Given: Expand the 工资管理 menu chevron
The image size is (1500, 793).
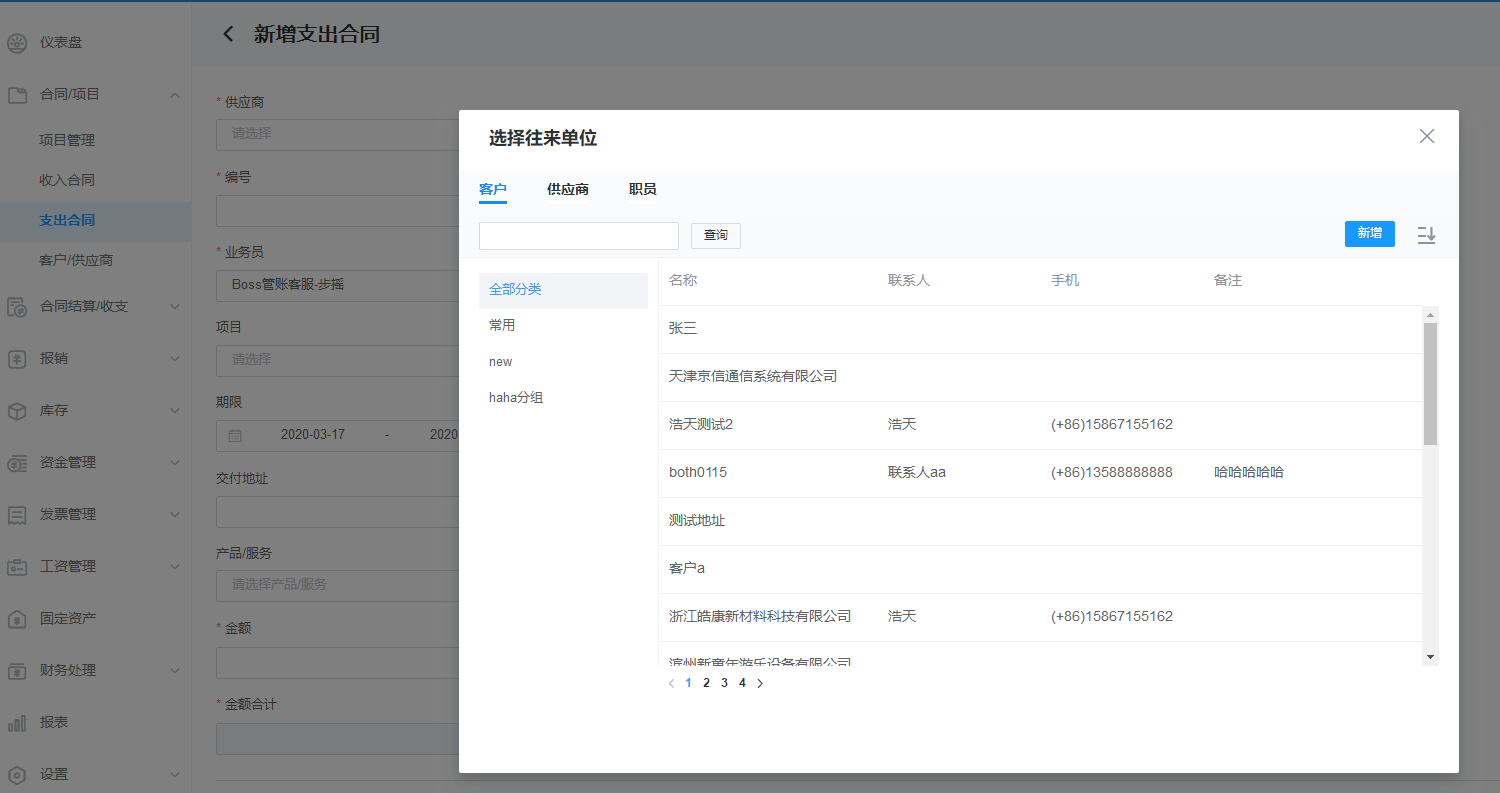Looking at the screenshot, I should click(175, 567).
